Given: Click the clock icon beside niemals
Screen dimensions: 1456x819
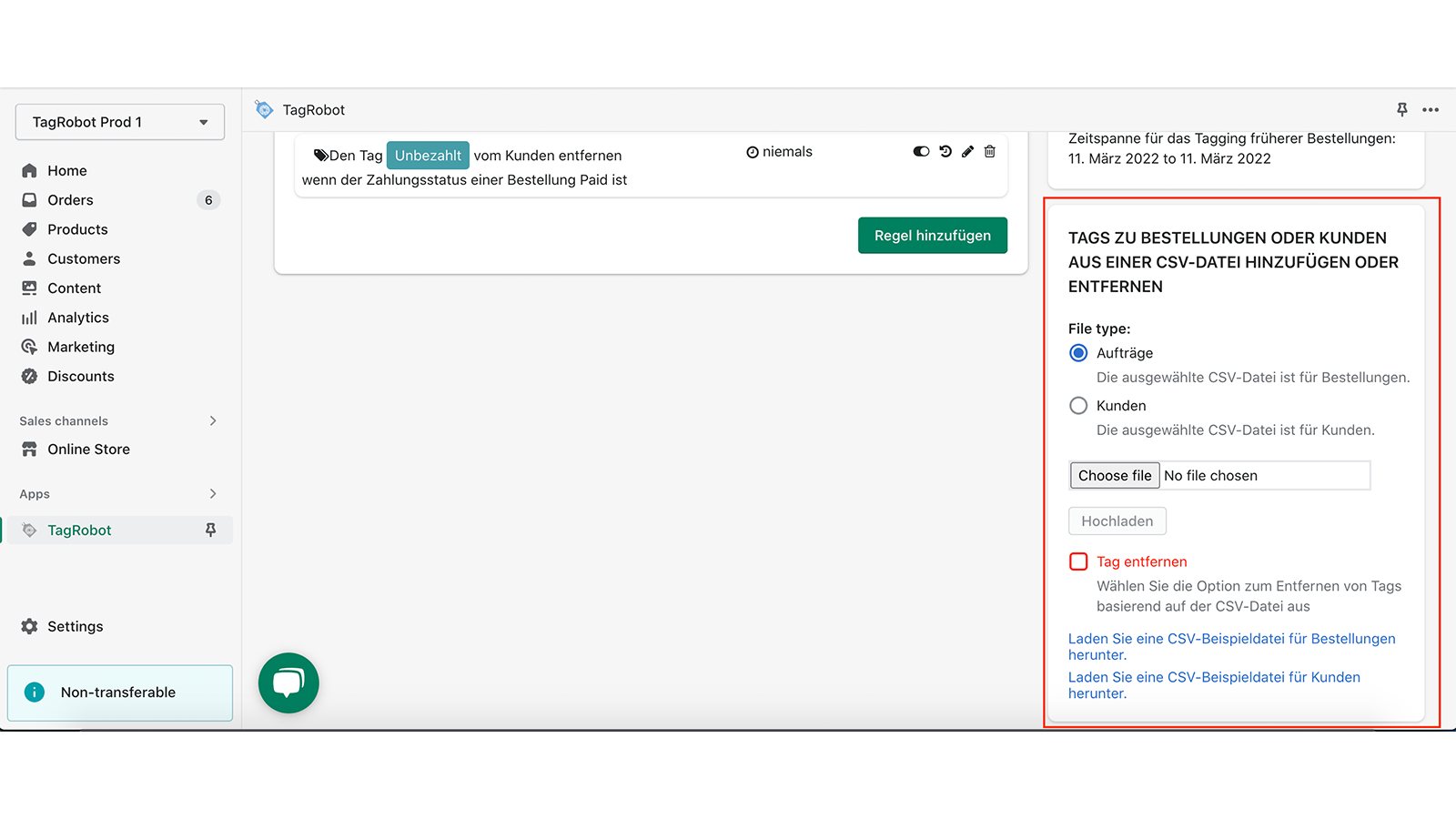Looking at the screenshot, I should click(x=753, y=153).
